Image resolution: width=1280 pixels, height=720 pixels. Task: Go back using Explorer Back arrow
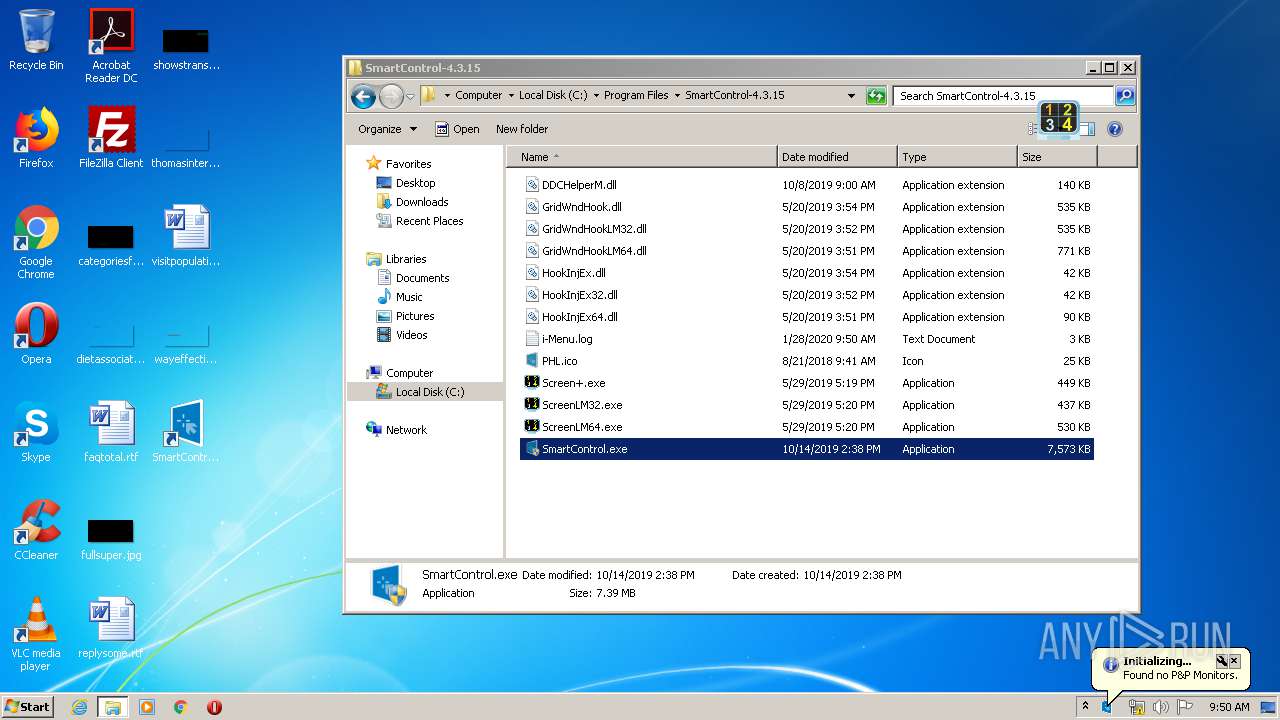363,96
